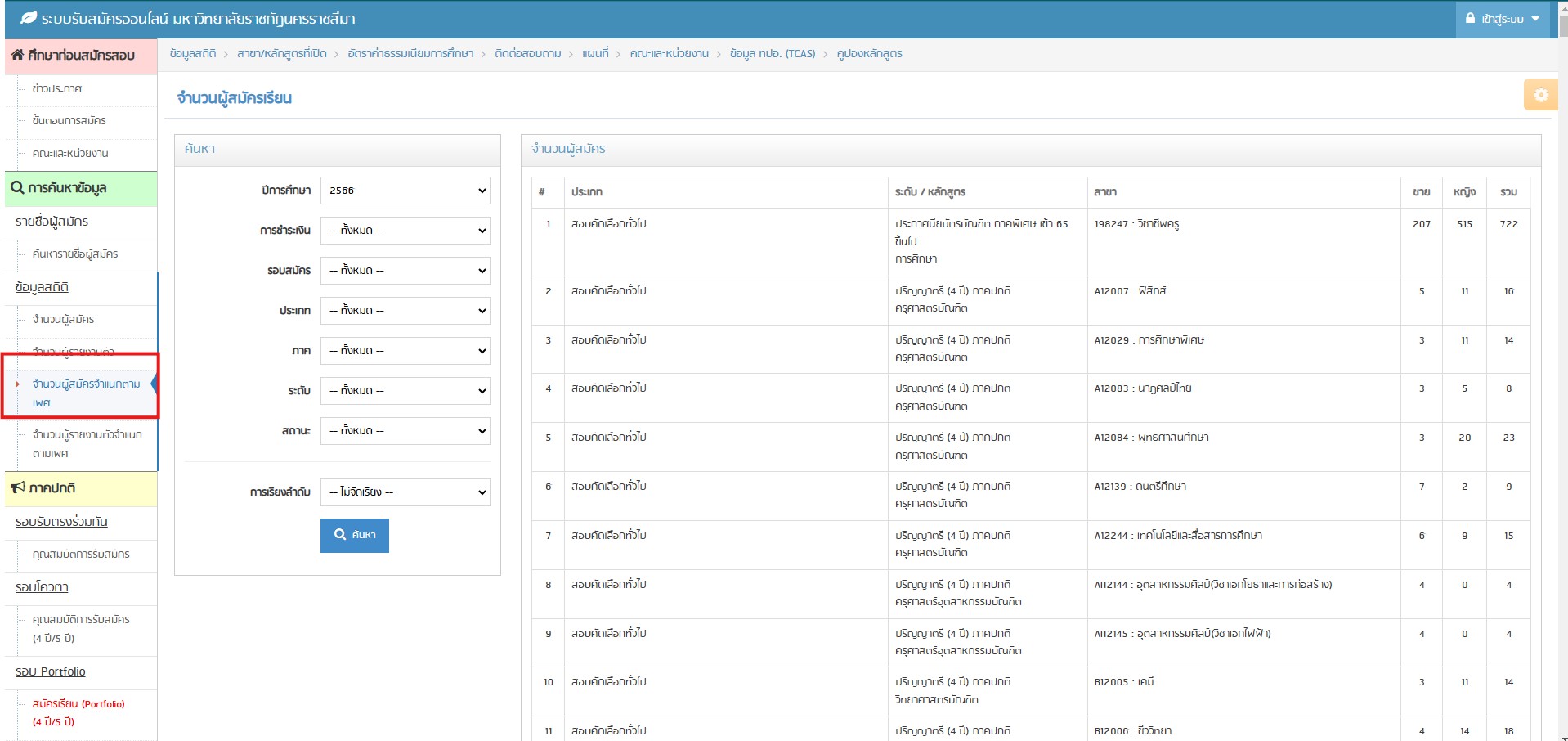This screenshot has height=741, width=1568.
Task: Open the สถานะ dropdown
Action: (x=405, y=431)
